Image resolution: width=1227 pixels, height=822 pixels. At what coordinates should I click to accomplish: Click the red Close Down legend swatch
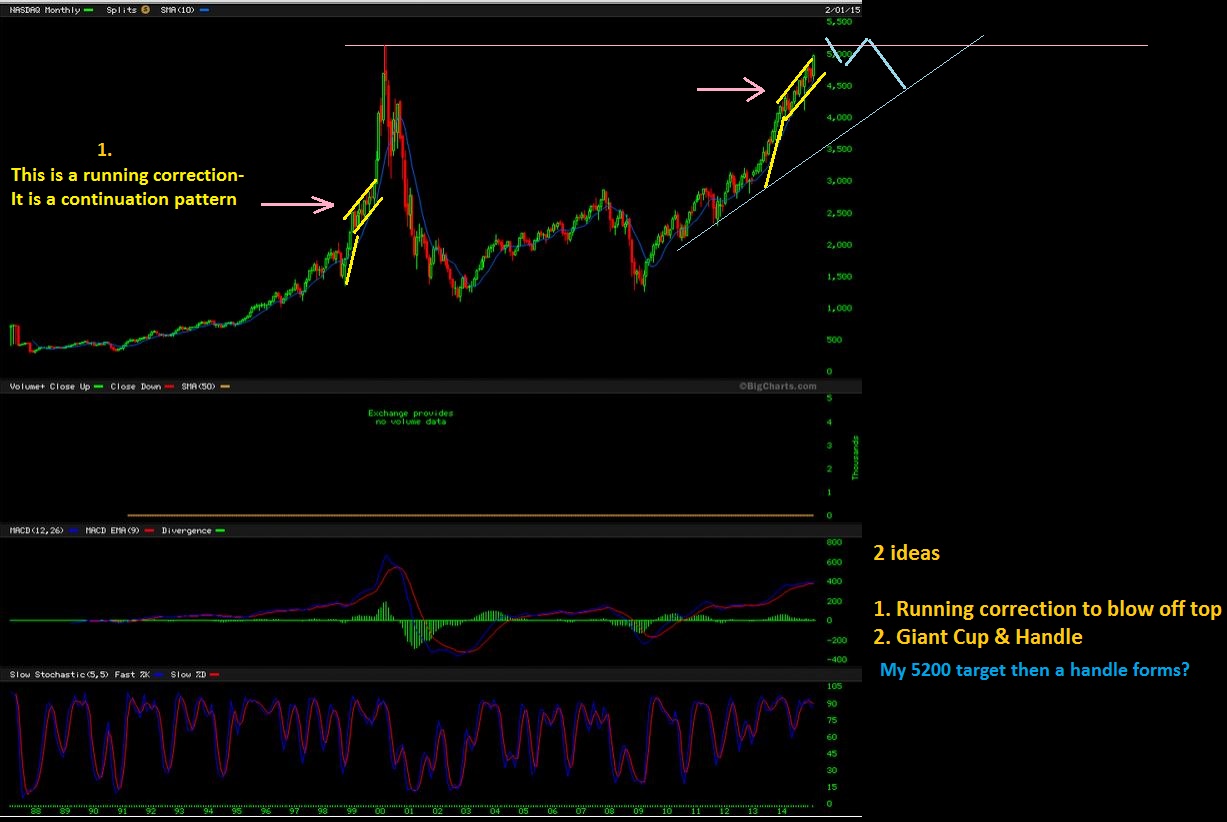167,386
